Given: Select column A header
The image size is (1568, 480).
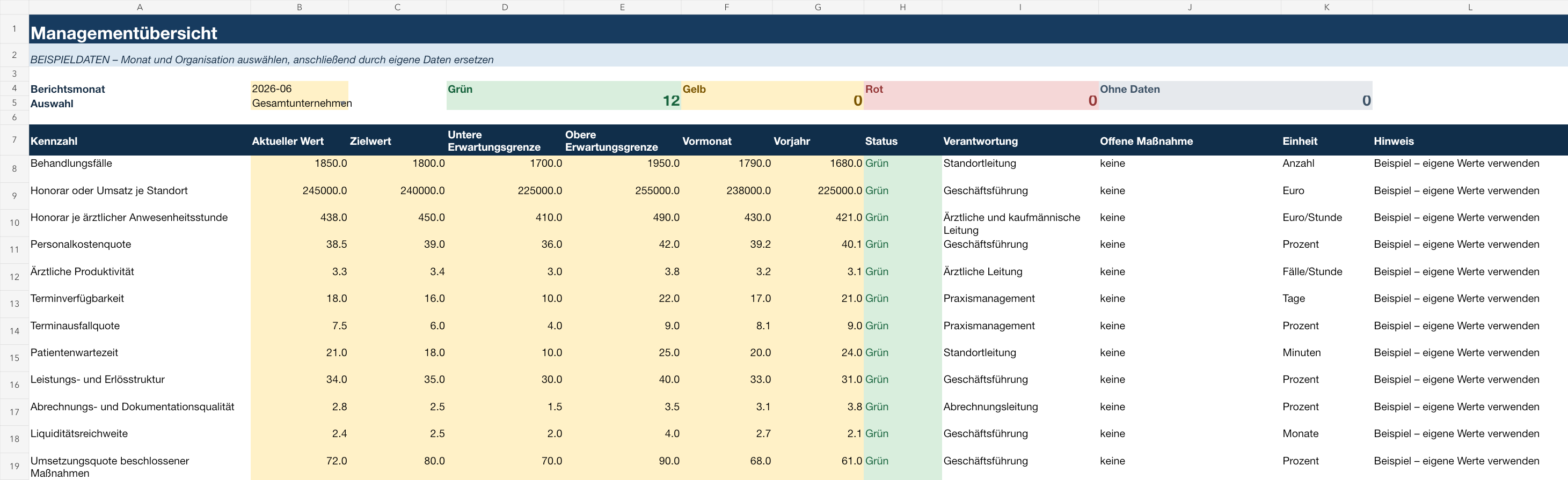Looking at the screenshot, I should click(140, 8).
